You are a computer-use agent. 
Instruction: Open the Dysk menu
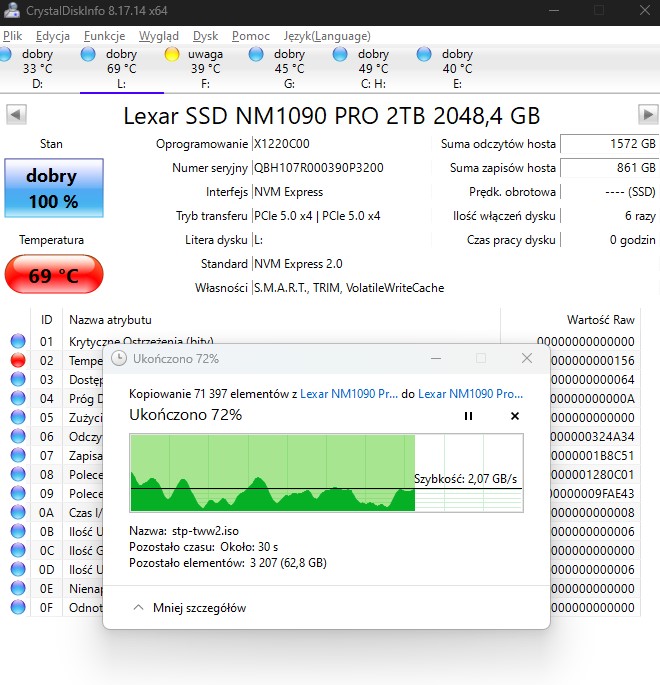205,35
